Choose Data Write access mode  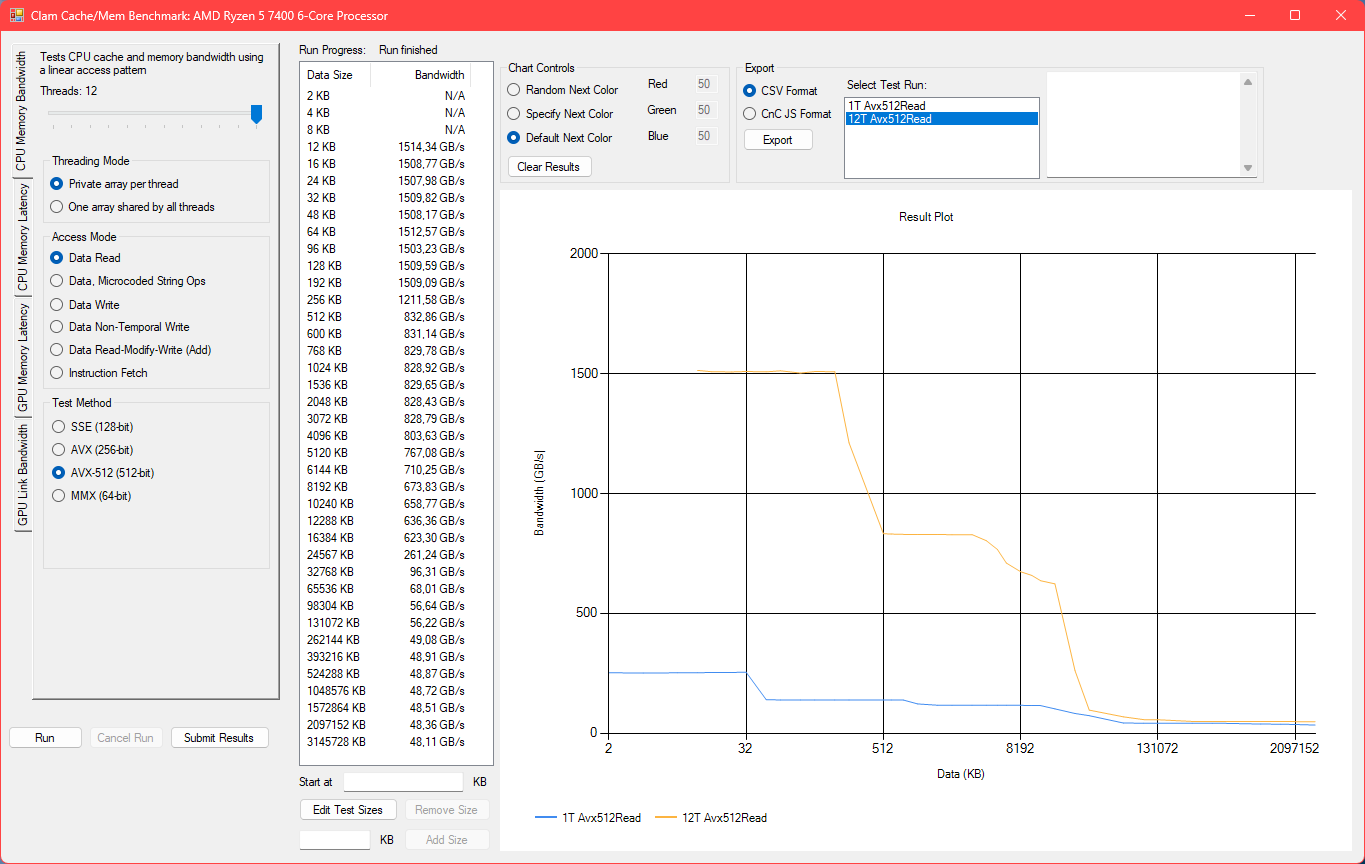coord(57,304)
